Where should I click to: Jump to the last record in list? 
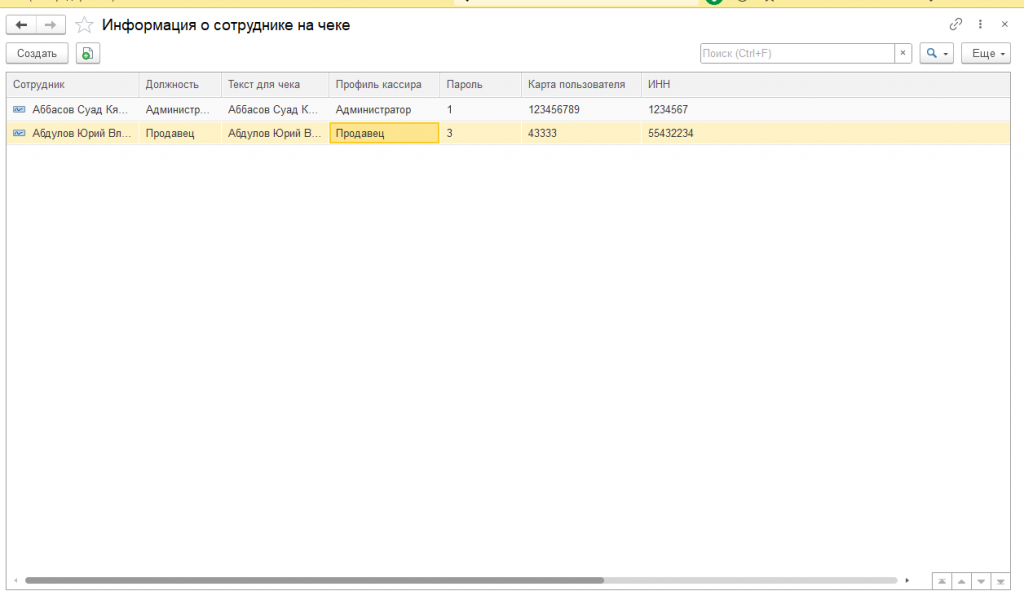coord(1000,581)
